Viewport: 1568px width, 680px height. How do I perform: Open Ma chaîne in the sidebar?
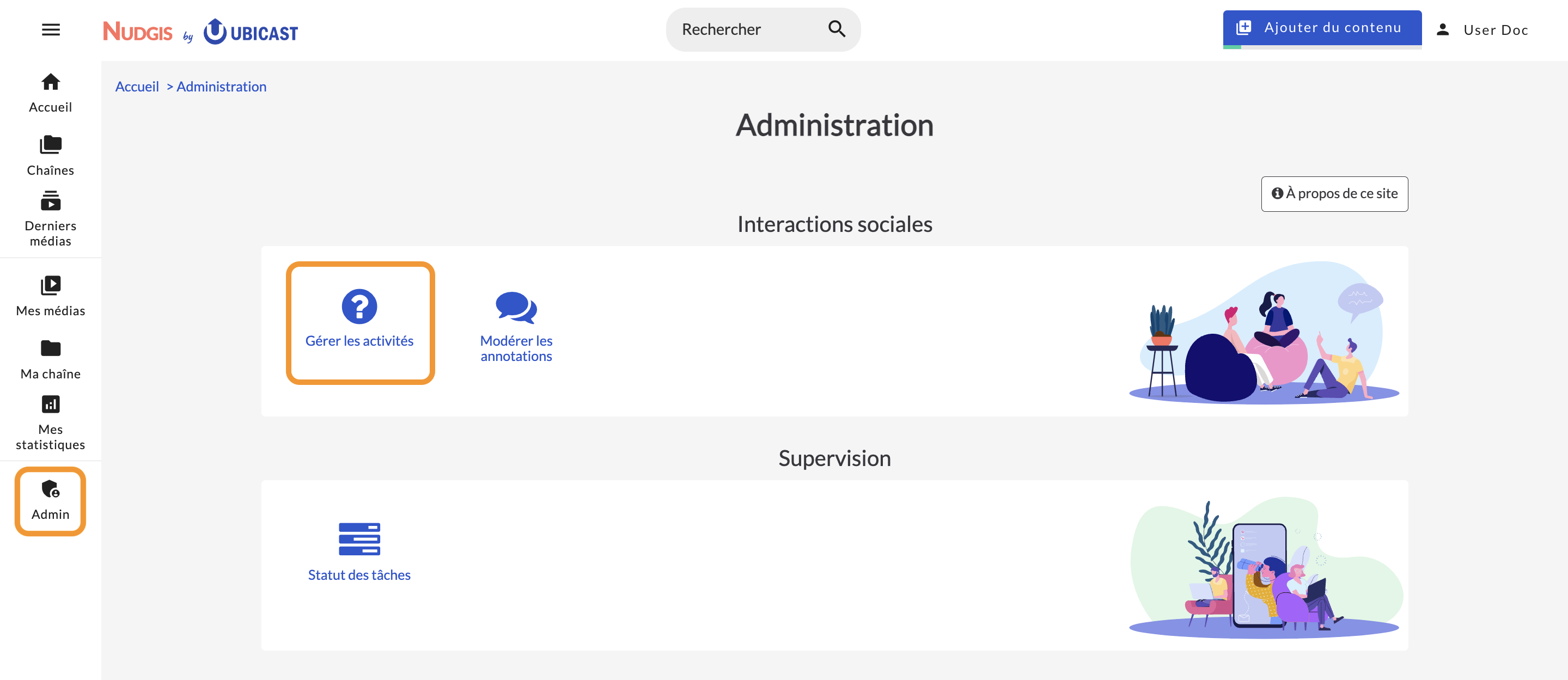coord(51,359)
